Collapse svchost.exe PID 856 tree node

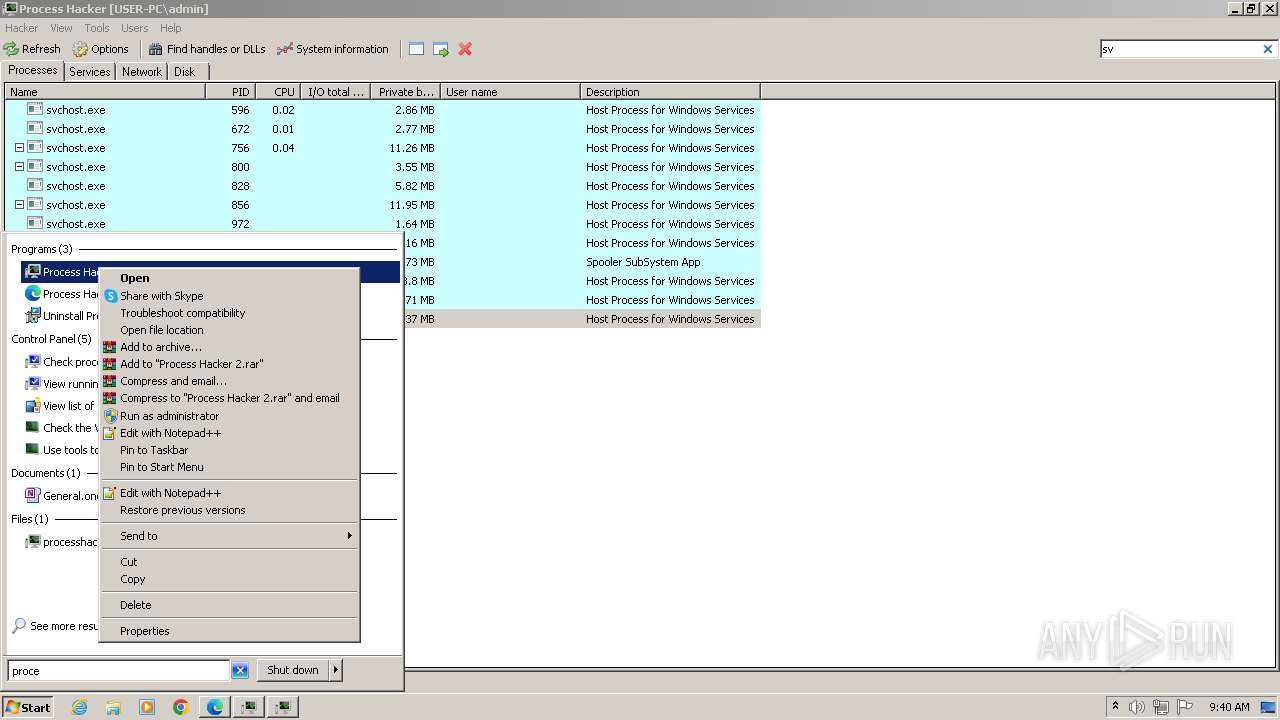pyautogui.click(x=19, y=205)
